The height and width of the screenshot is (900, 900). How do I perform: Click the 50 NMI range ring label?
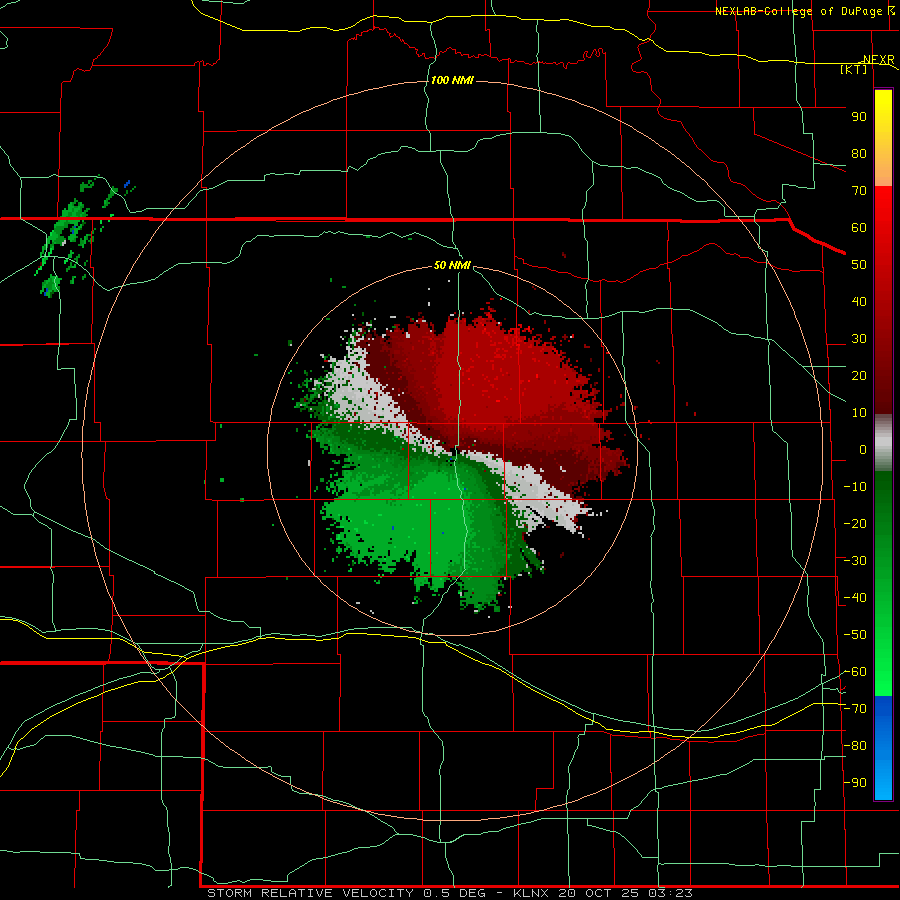point(452,265)
